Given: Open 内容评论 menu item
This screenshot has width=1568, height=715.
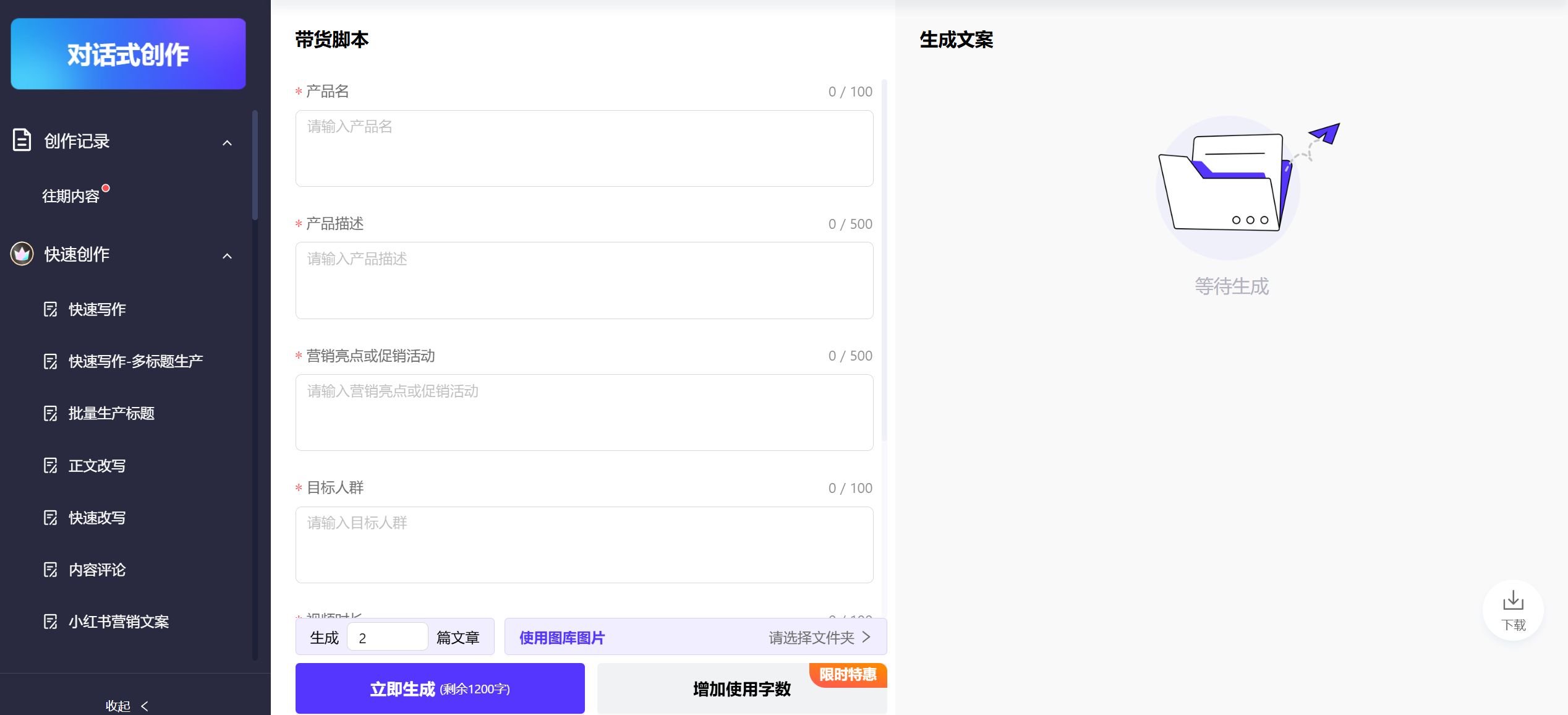Looking at the screenshot, I should click(x=97, y=569).
